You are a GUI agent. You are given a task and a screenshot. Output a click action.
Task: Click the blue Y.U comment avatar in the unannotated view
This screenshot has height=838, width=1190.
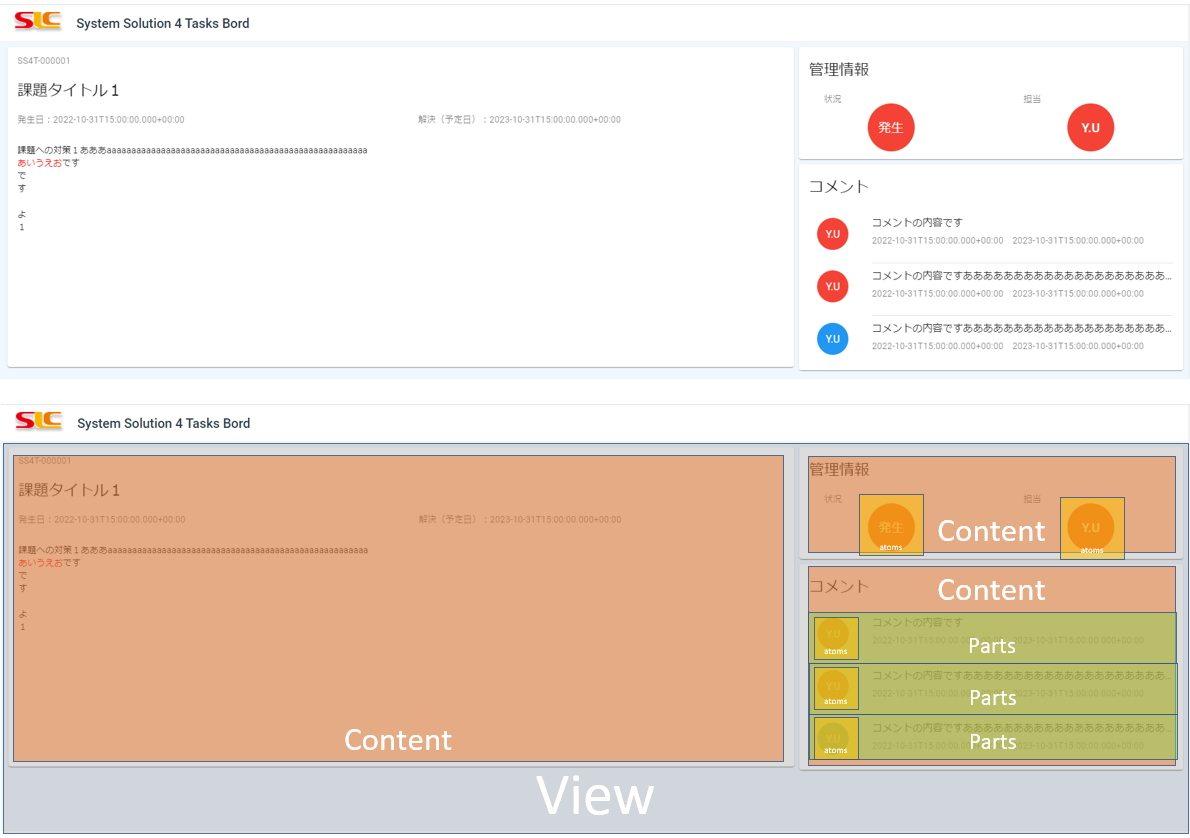(833, 339)
